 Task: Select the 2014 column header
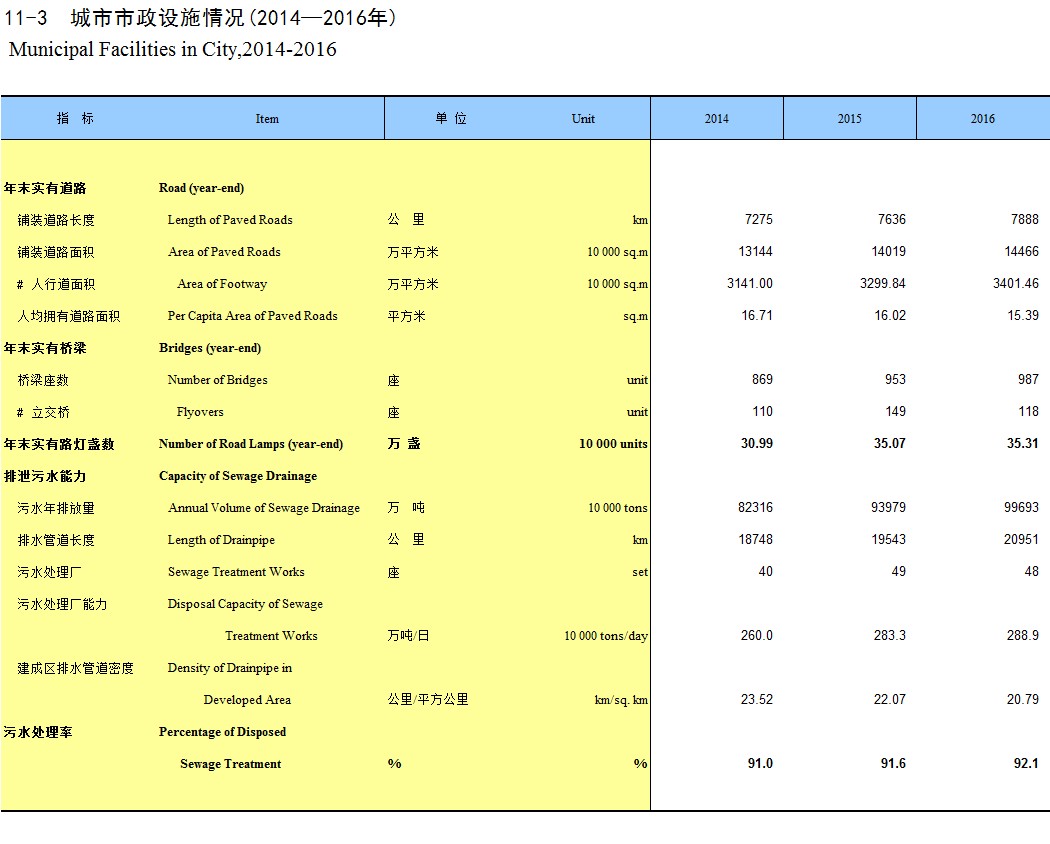pos(717,119)
